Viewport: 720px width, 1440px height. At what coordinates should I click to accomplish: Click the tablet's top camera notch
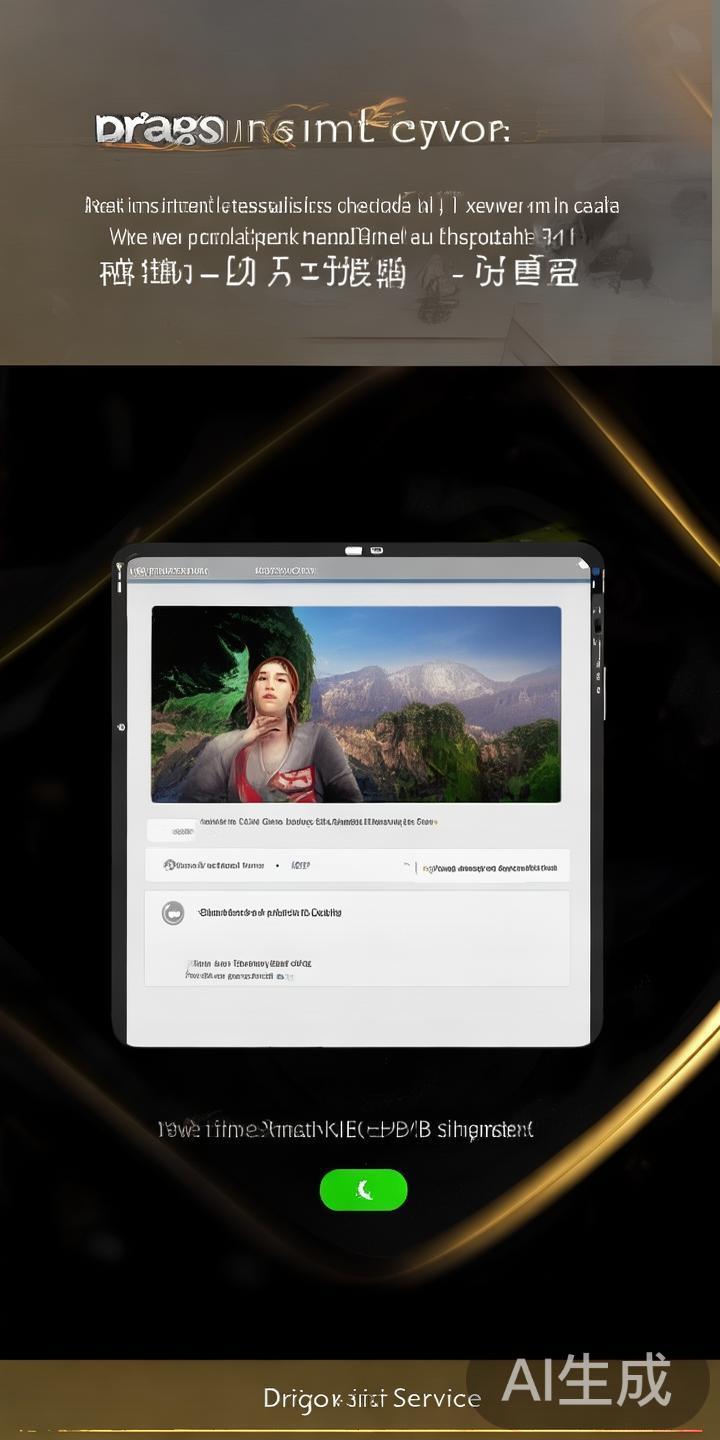point(364,550)
